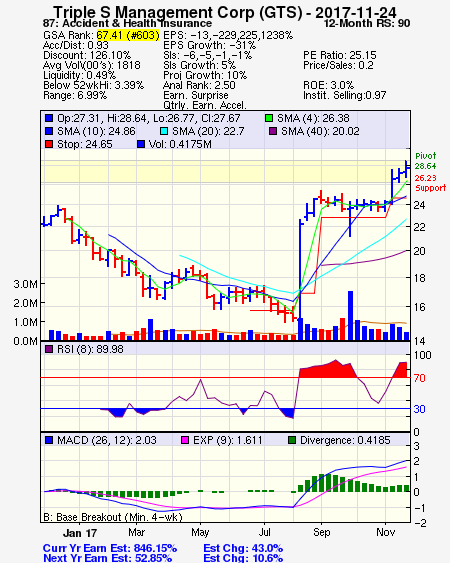This screenshot has height=563, width=450.
Task: Click the SMA (40): 20.02 legend label
Action: (x=320, y=131)
